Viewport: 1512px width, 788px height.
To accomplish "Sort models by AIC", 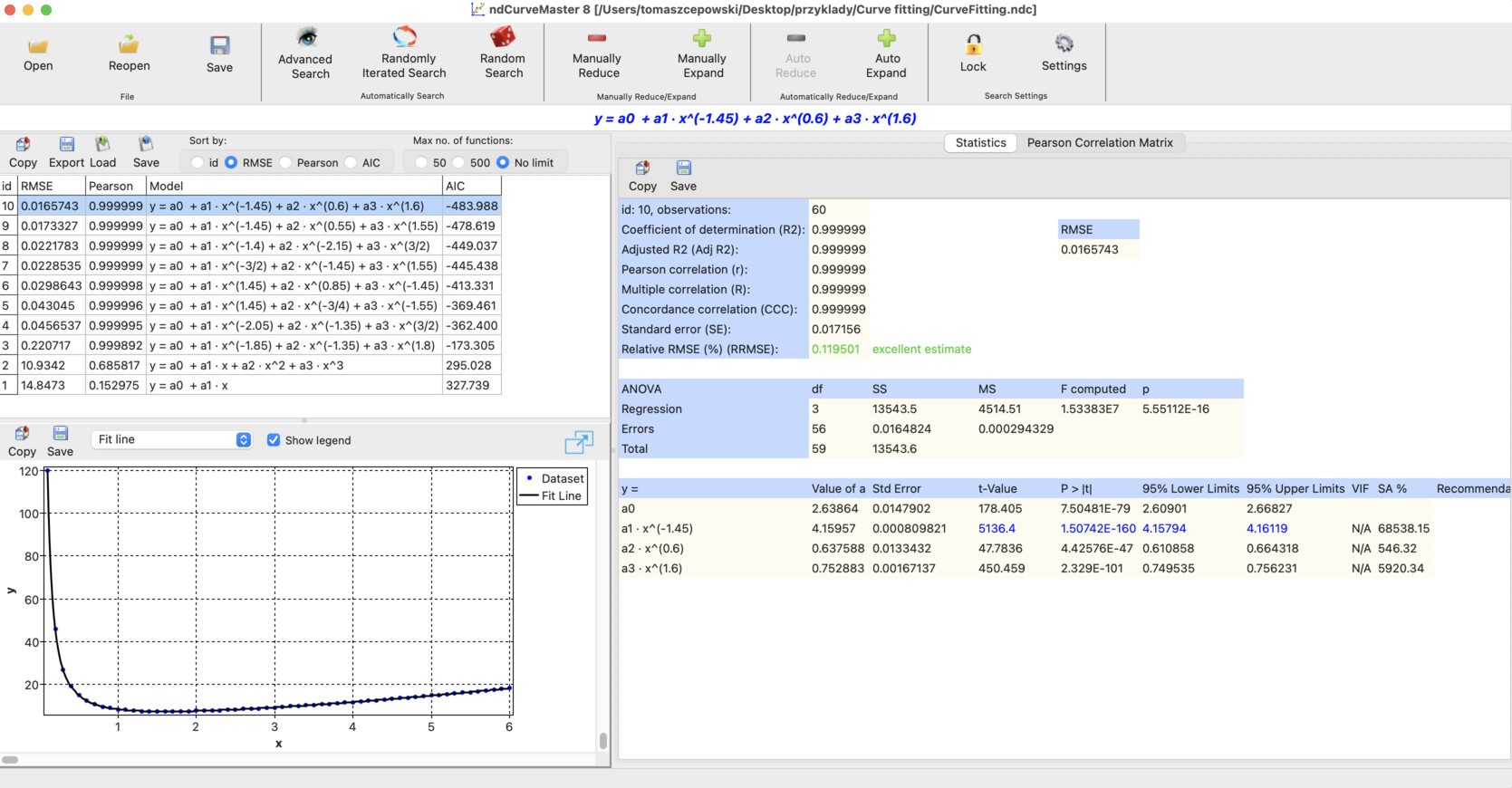I will [351, 163].
